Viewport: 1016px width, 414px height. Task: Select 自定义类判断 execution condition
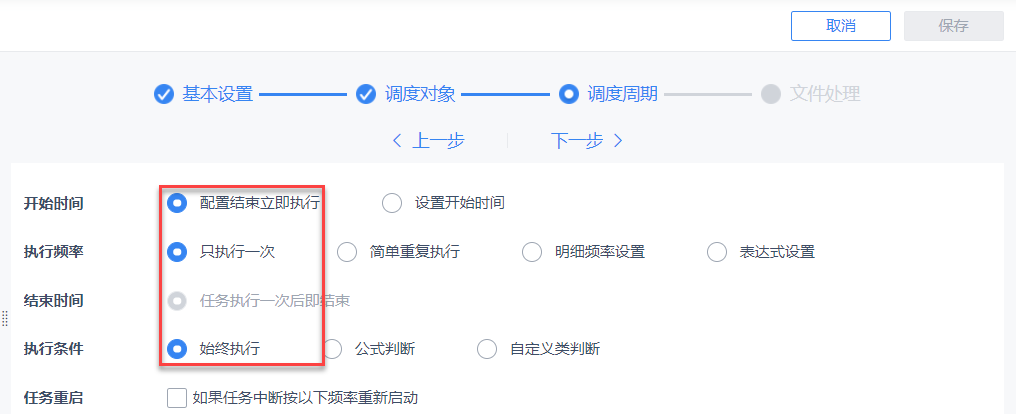[x=487, y=349]
